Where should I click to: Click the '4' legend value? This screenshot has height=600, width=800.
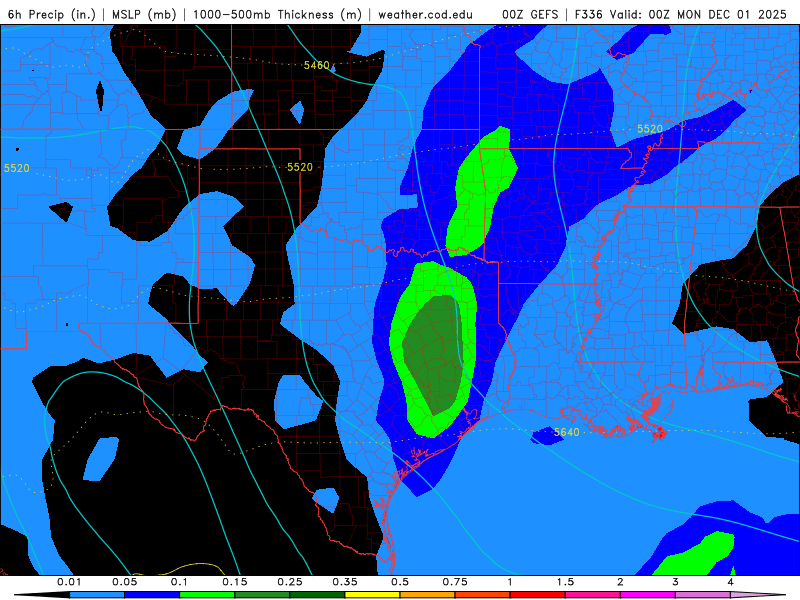731,582
